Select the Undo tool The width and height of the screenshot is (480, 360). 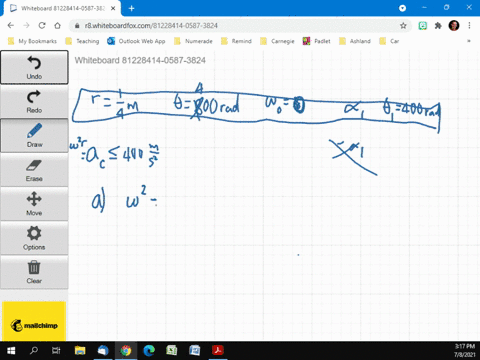click(x=34, y=67)
